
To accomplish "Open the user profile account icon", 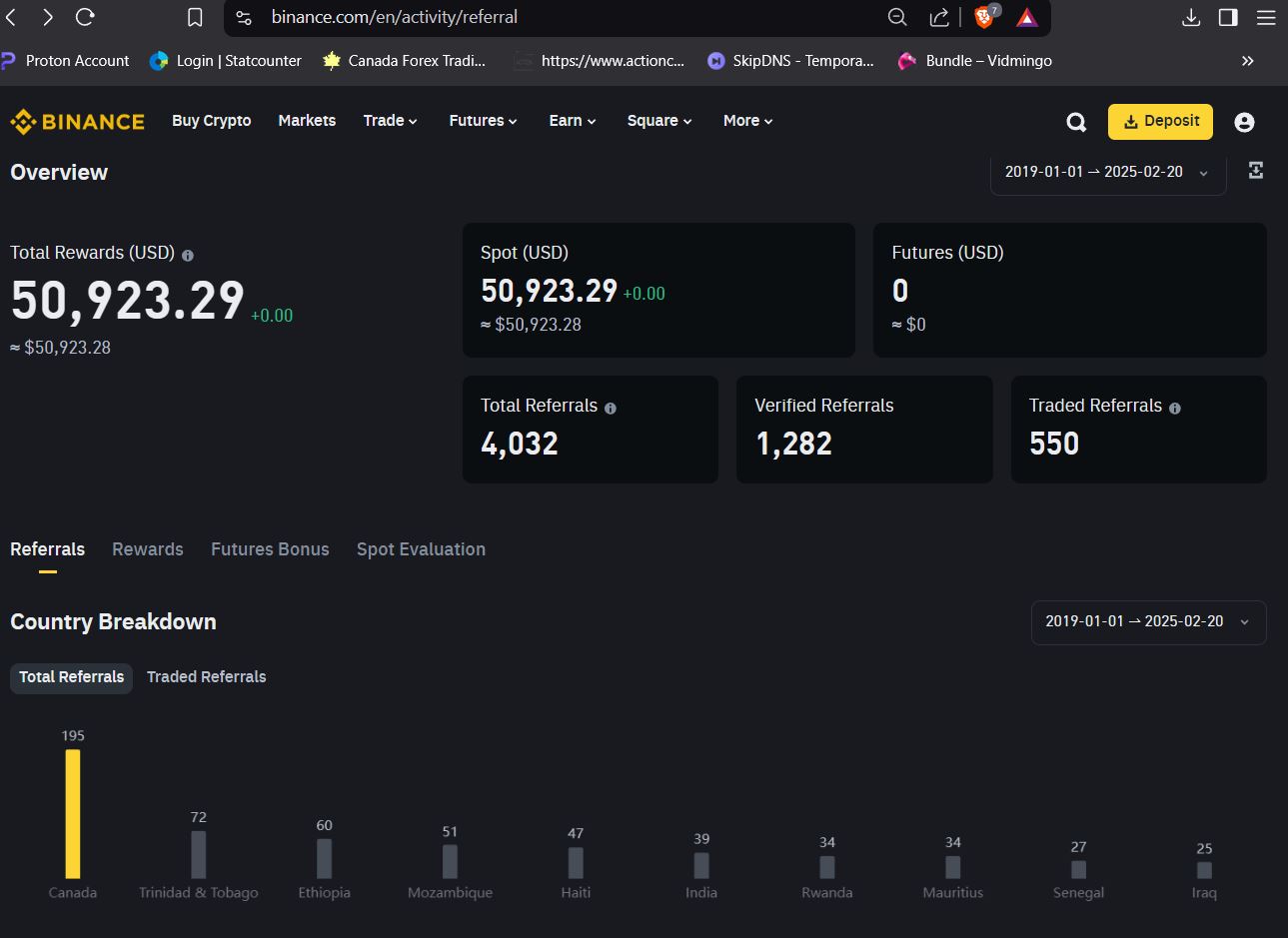I will 1244,122.
